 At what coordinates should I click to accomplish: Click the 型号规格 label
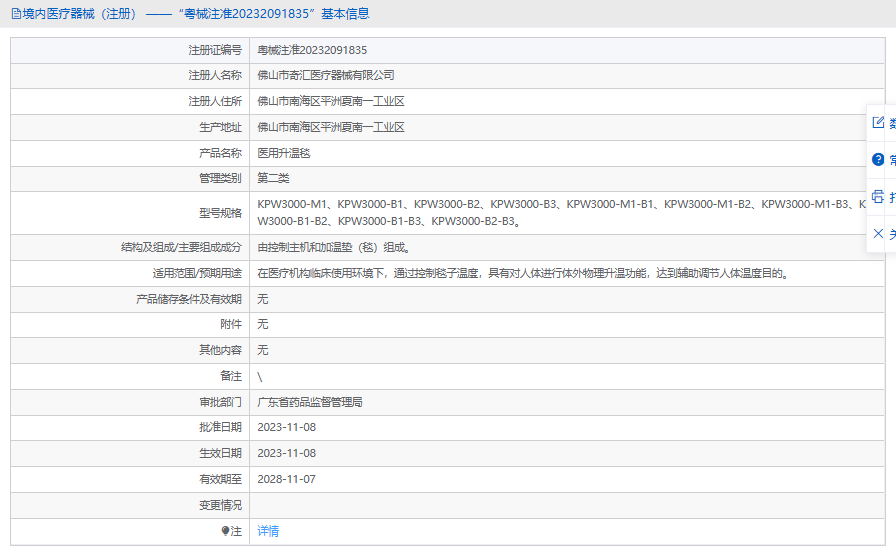click(x=220, y=213)
